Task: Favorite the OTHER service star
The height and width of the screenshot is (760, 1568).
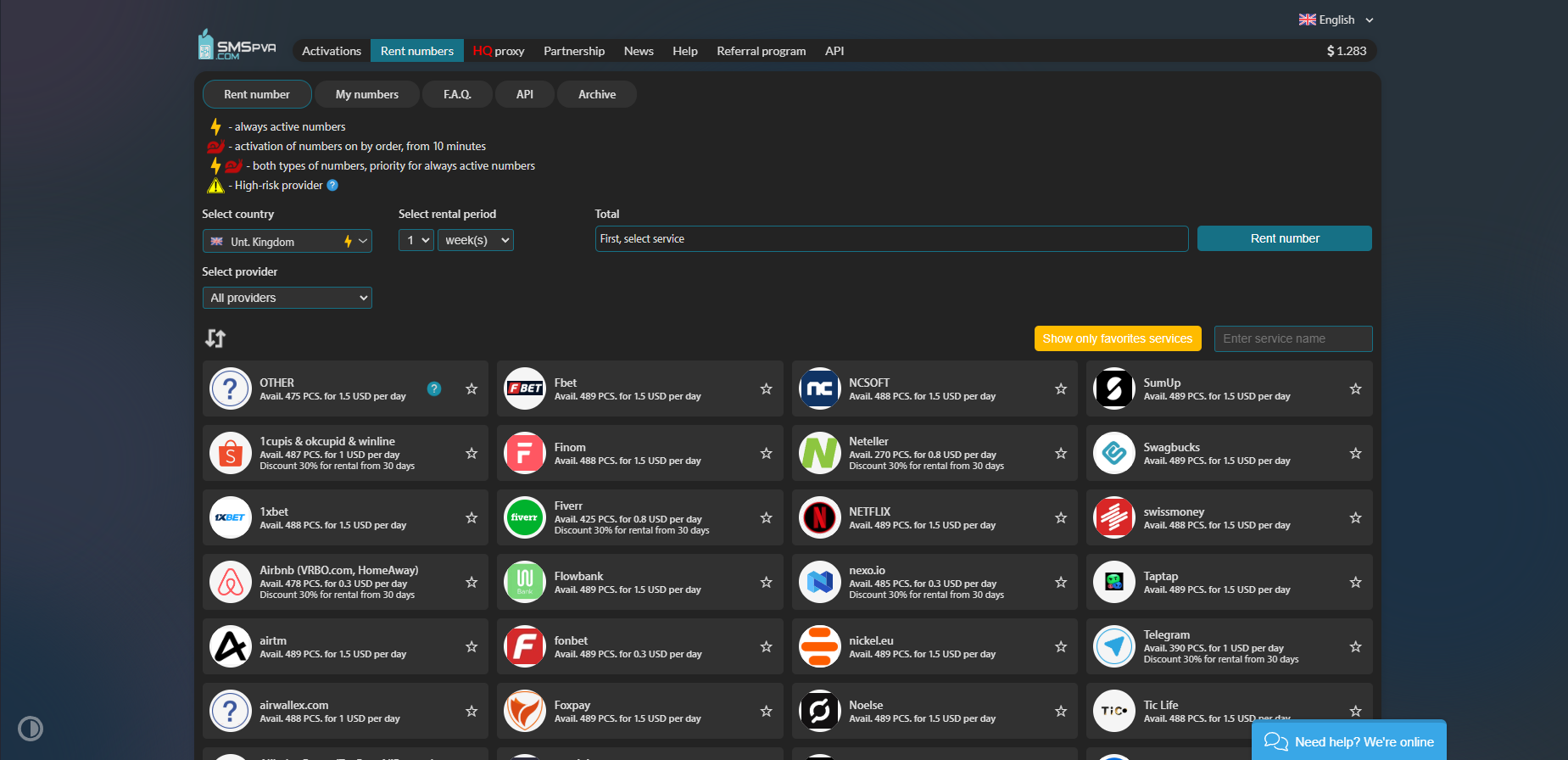Action: pos(472,388)
